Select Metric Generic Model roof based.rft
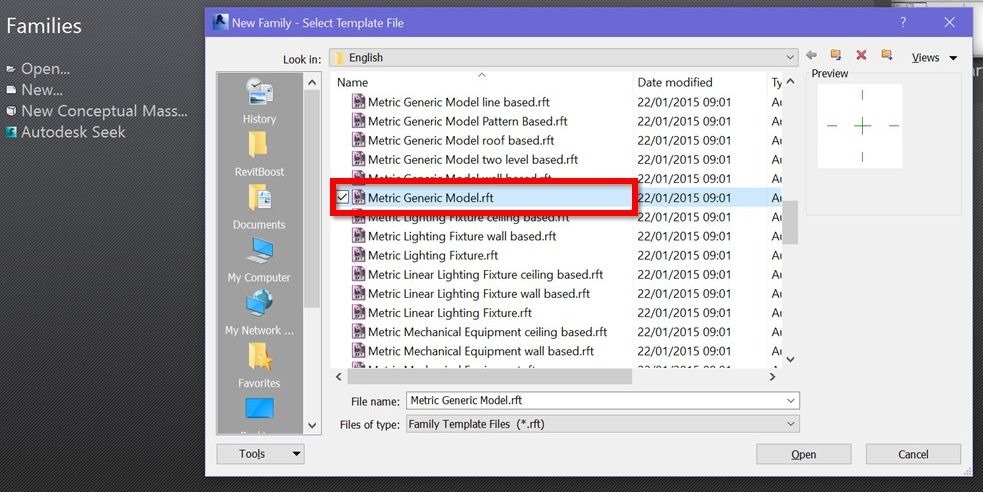 [x=461, y=140]
